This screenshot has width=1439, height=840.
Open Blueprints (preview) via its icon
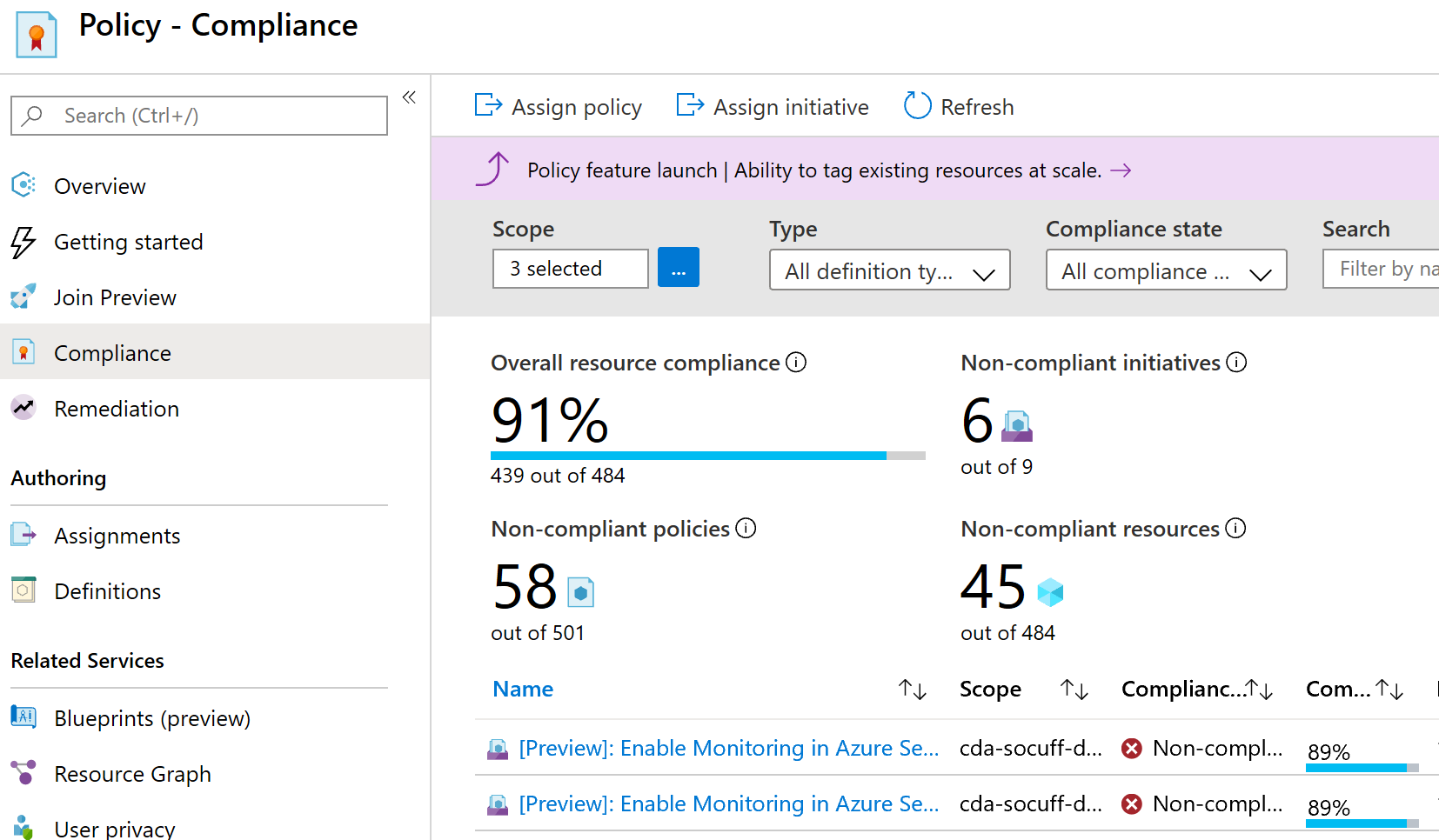[23, 717]
